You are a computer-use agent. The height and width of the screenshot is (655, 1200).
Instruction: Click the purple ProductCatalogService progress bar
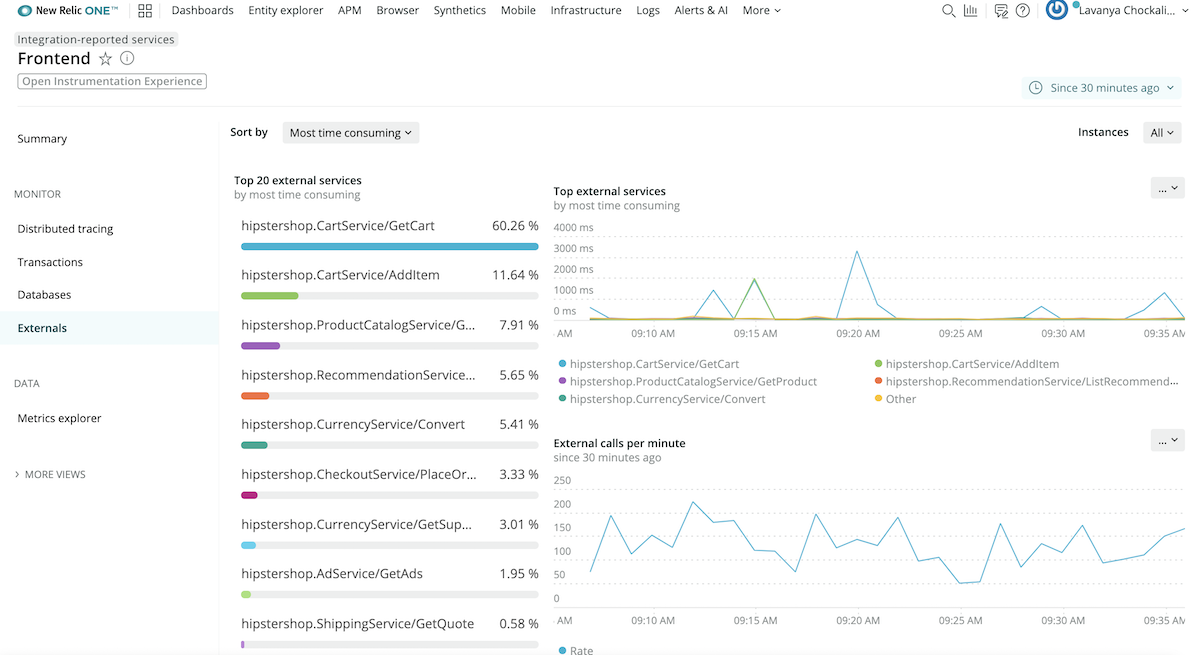(x=261, y=346)
